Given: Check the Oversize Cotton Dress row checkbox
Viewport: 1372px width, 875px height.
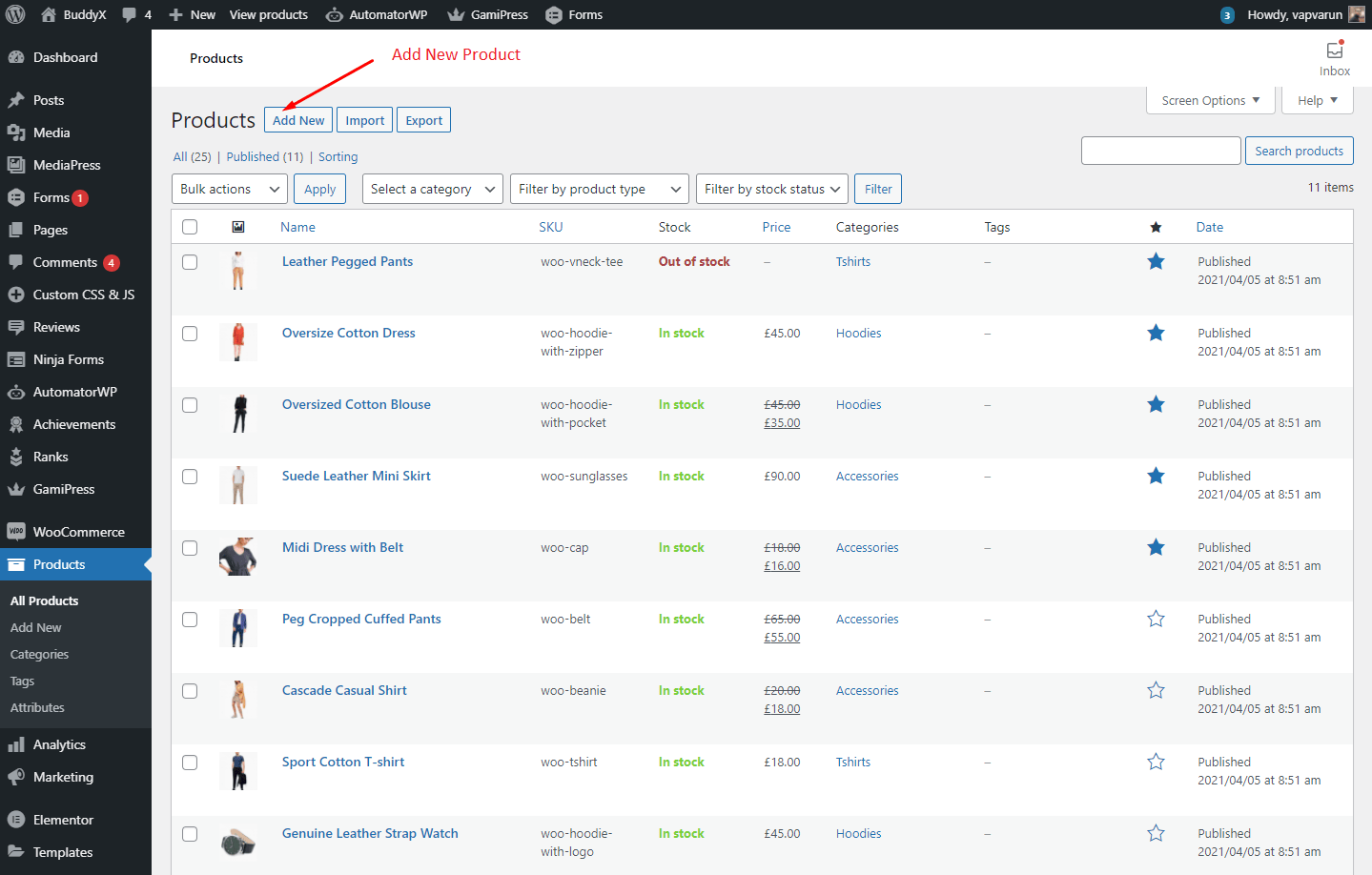Looking at the screenshot, I should pos(190,334).
